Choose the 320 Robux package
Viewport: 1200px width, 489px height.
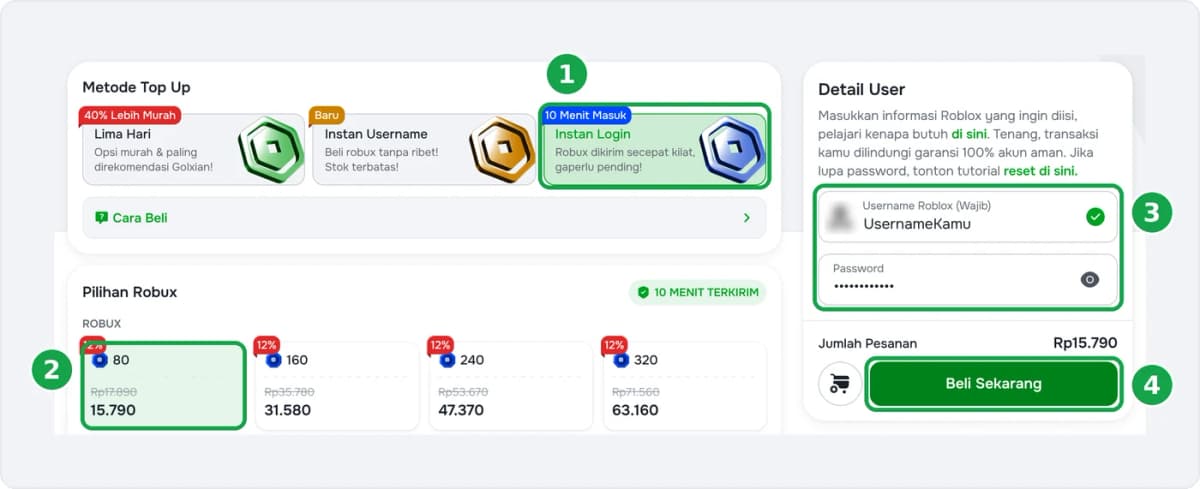pyautogui.click(x=685, y=385)
